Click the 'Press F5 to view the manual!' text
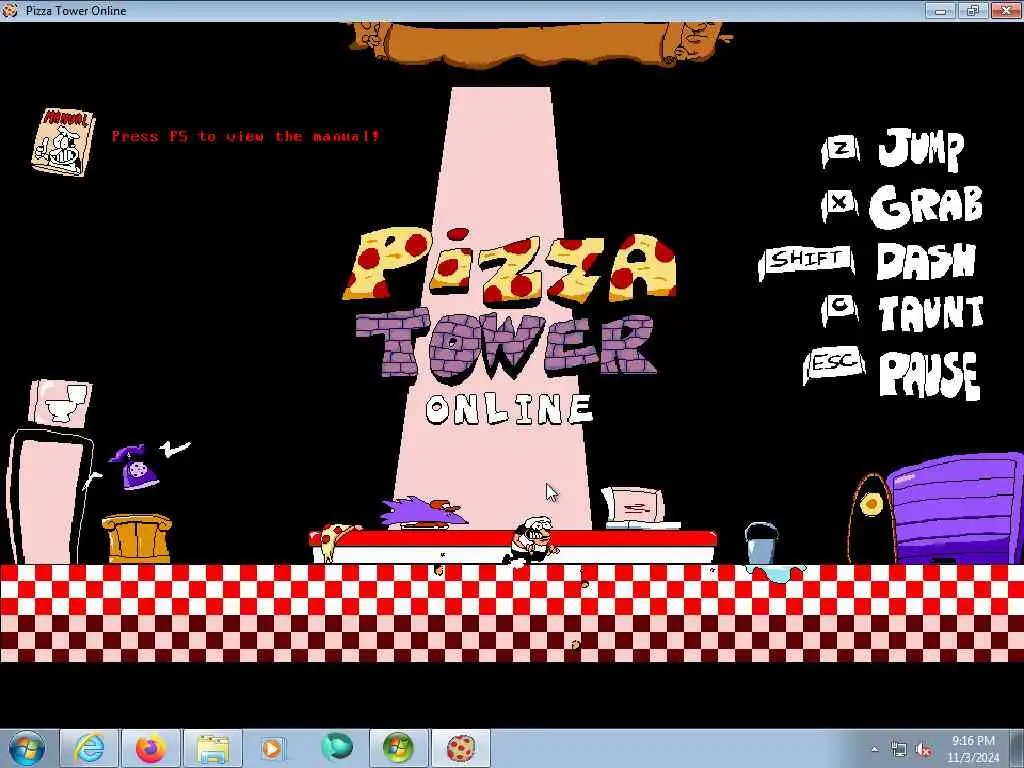 (245, 136)
